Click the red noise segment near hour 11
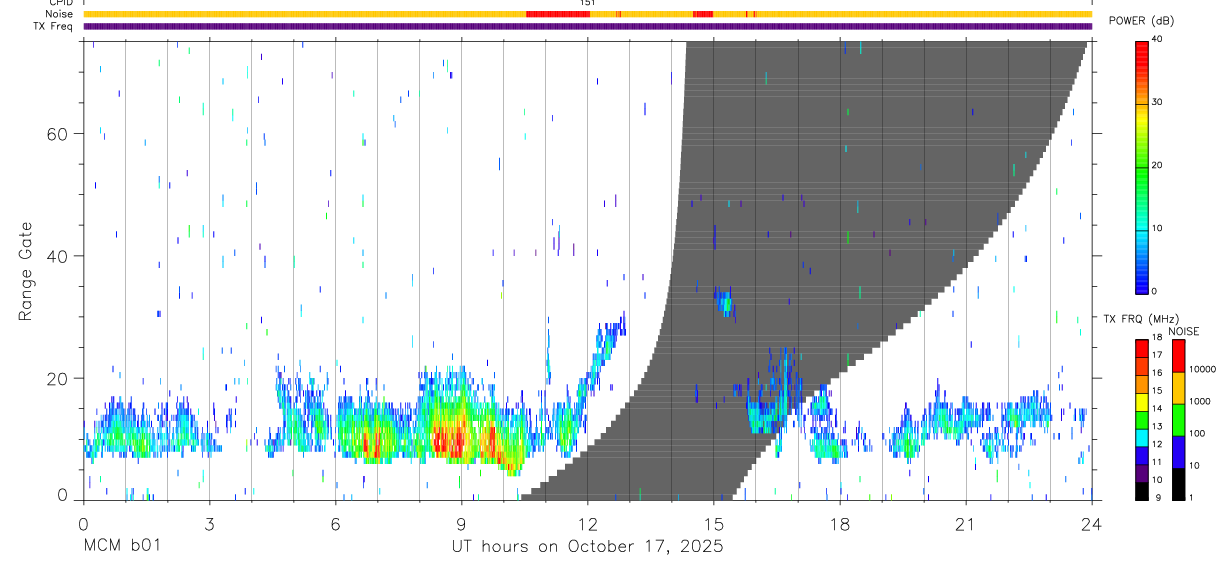1228x567 pixels. pos(556,14)
